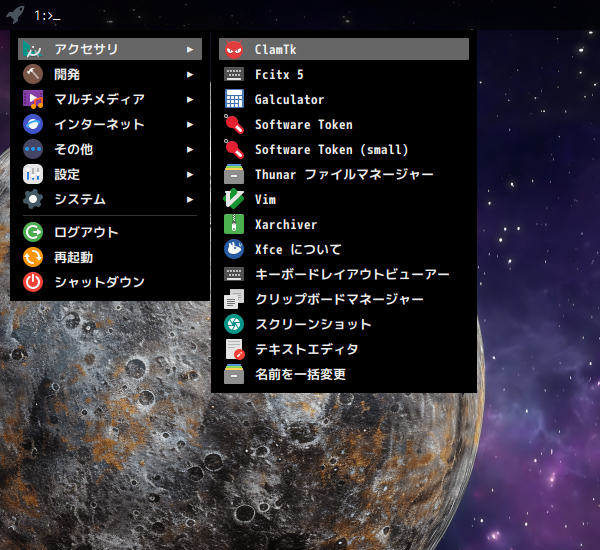This screenshot has width=600, height=550.
Task: Click the red power icon for シャットダウン
Action: 33,282
